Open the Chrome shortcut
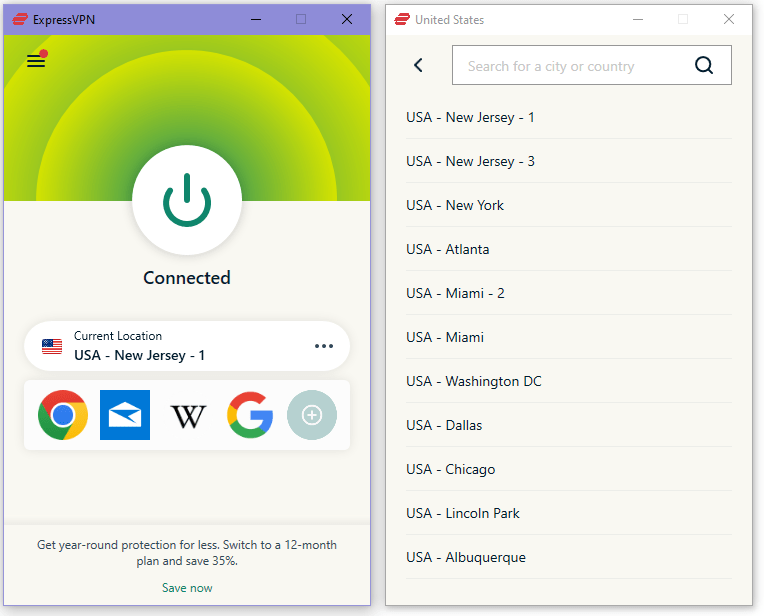The height and width of the screenshot is (616, 764). point(63,415)
